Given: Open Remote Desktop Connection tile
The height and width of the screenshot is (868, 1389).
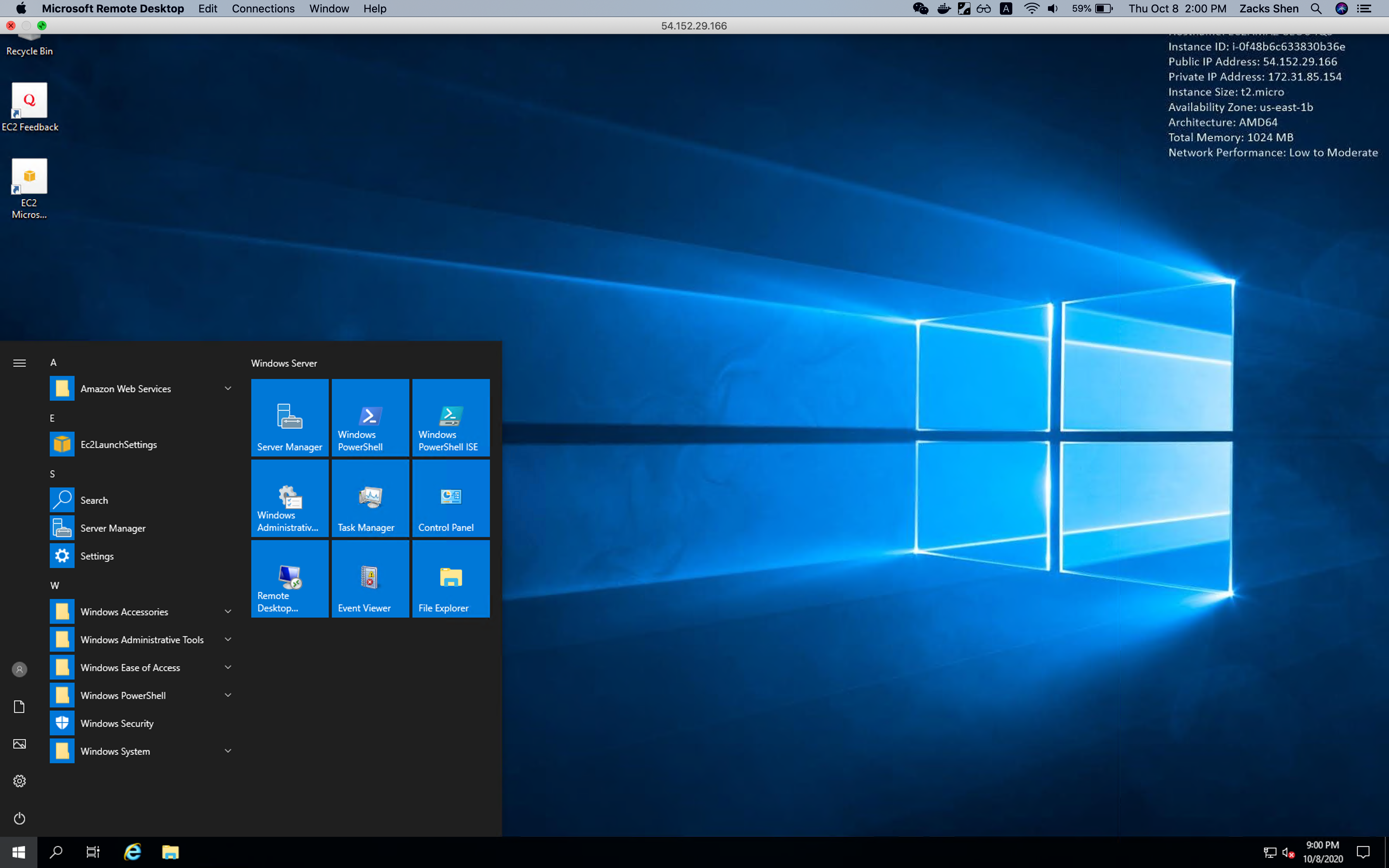Looking at the screenshot, I should point(289,579).
